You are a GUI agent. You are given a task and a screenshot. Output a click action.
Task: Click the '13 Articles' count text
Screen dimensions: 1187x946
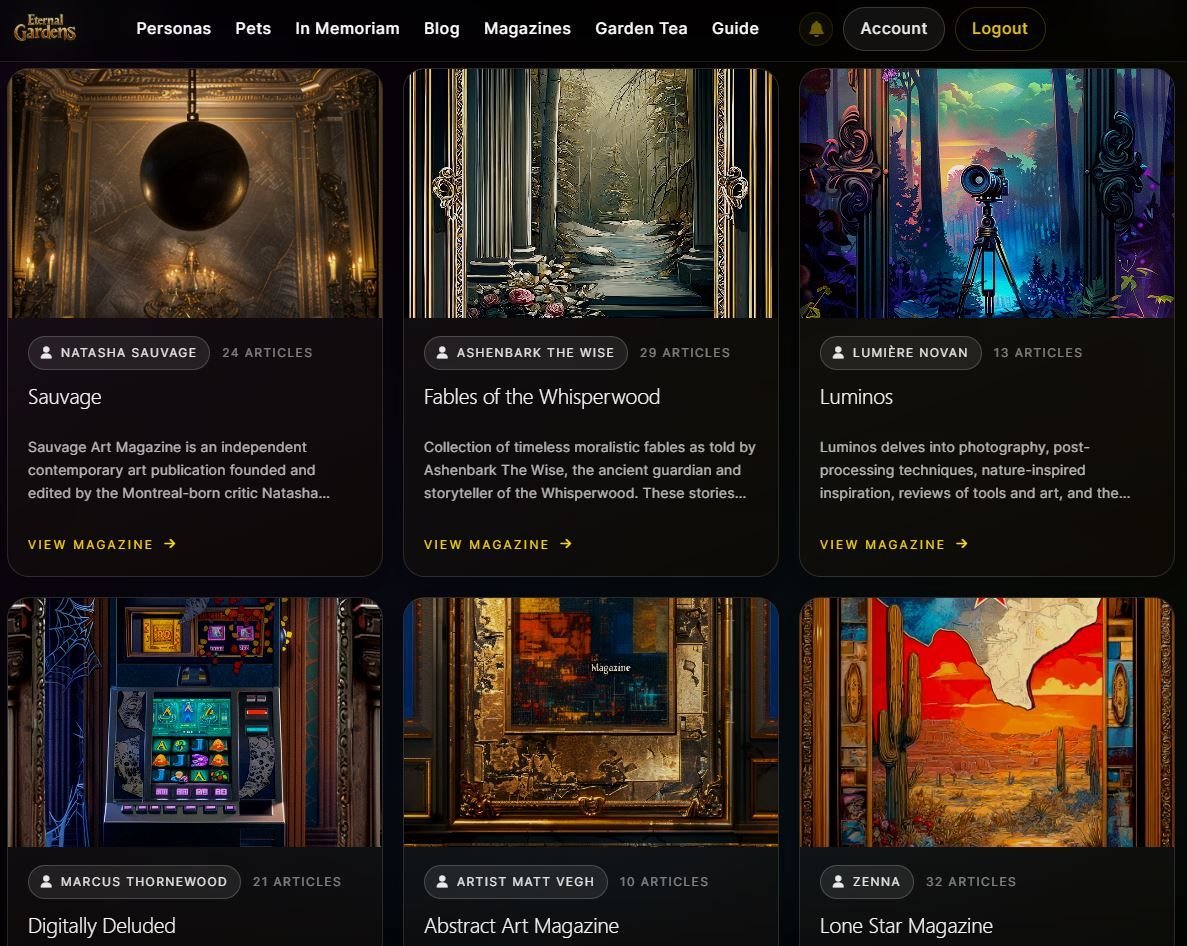point(1038,353)
